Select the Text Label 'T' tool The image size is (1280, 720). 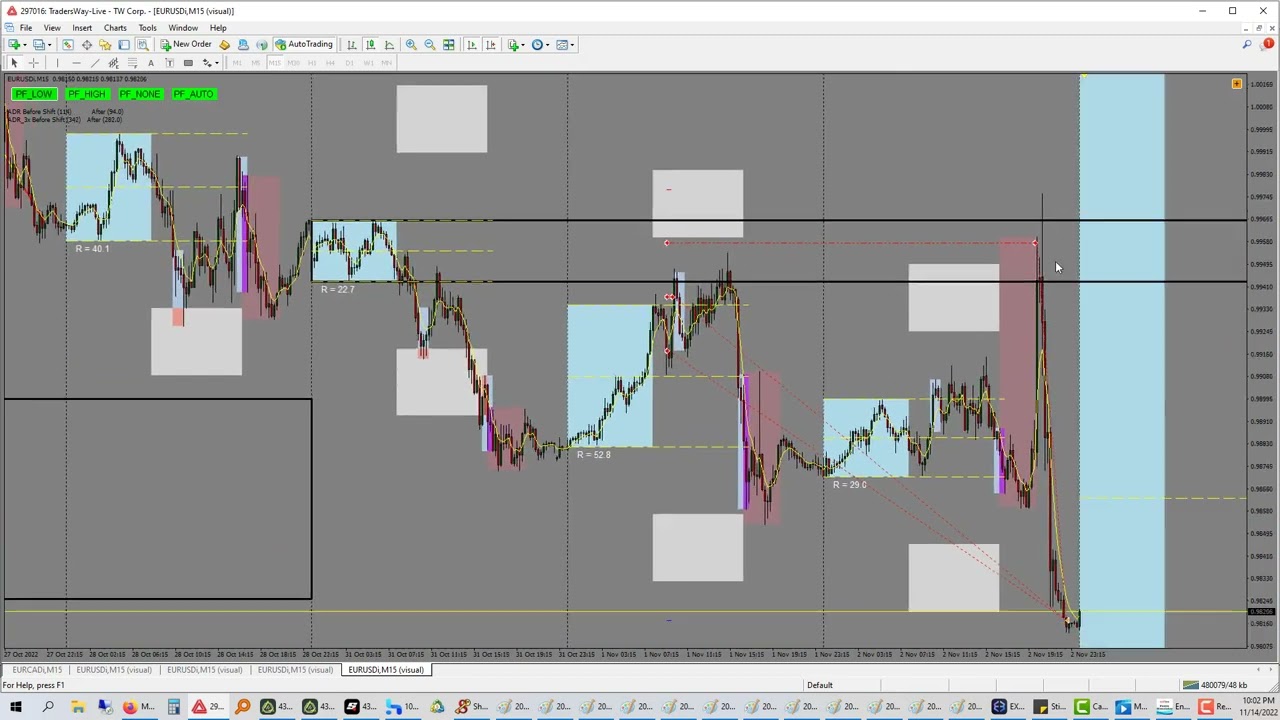(x=169, y=62)
